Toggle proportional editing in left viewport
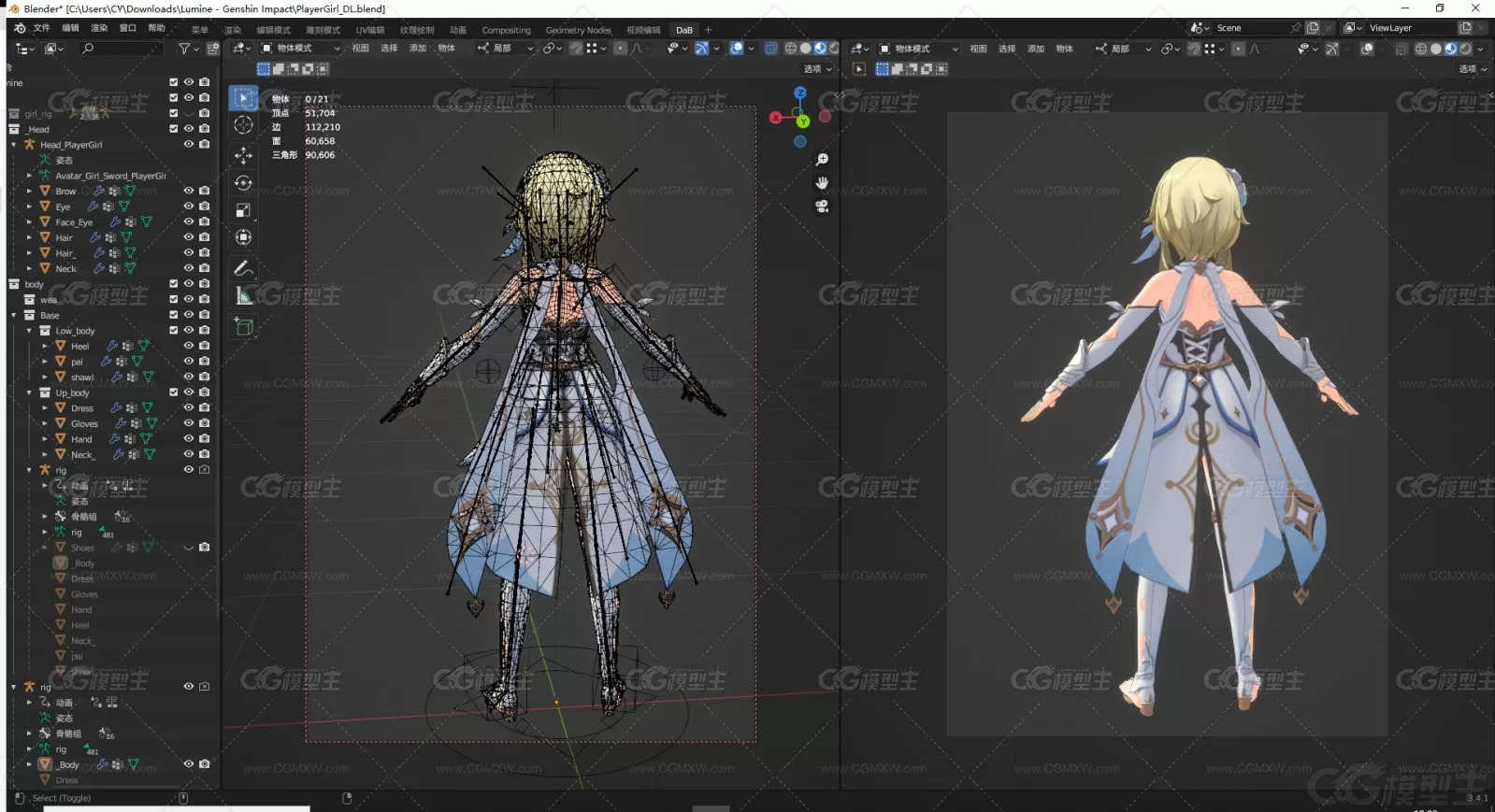The height and width of the screenshot is (812, 1495). [620, 49]
